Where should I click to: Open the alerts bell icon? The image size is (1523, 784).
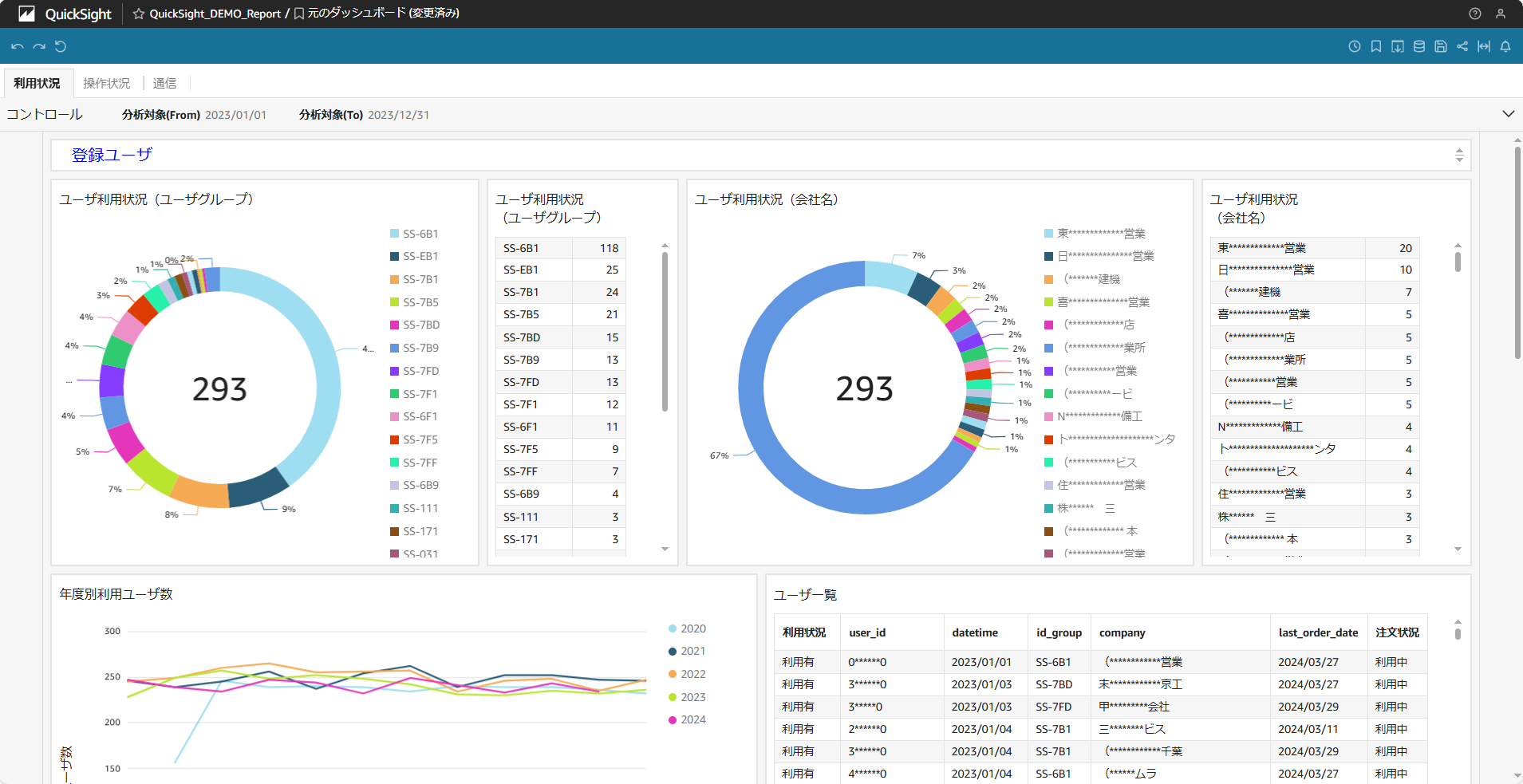(x=1505, y=46)
